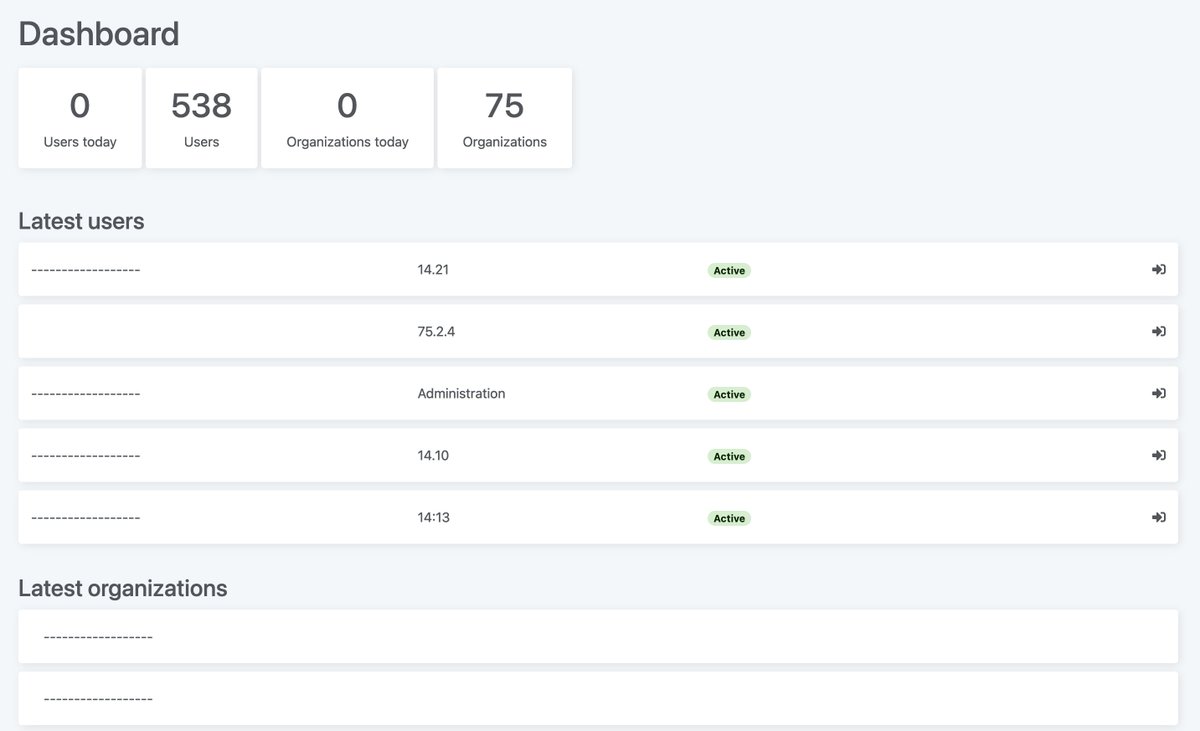Image resolution: width=1200 pixels, height=731 pixels.
Task: Click the "Latest users" section heading
Action: point(81,221)
